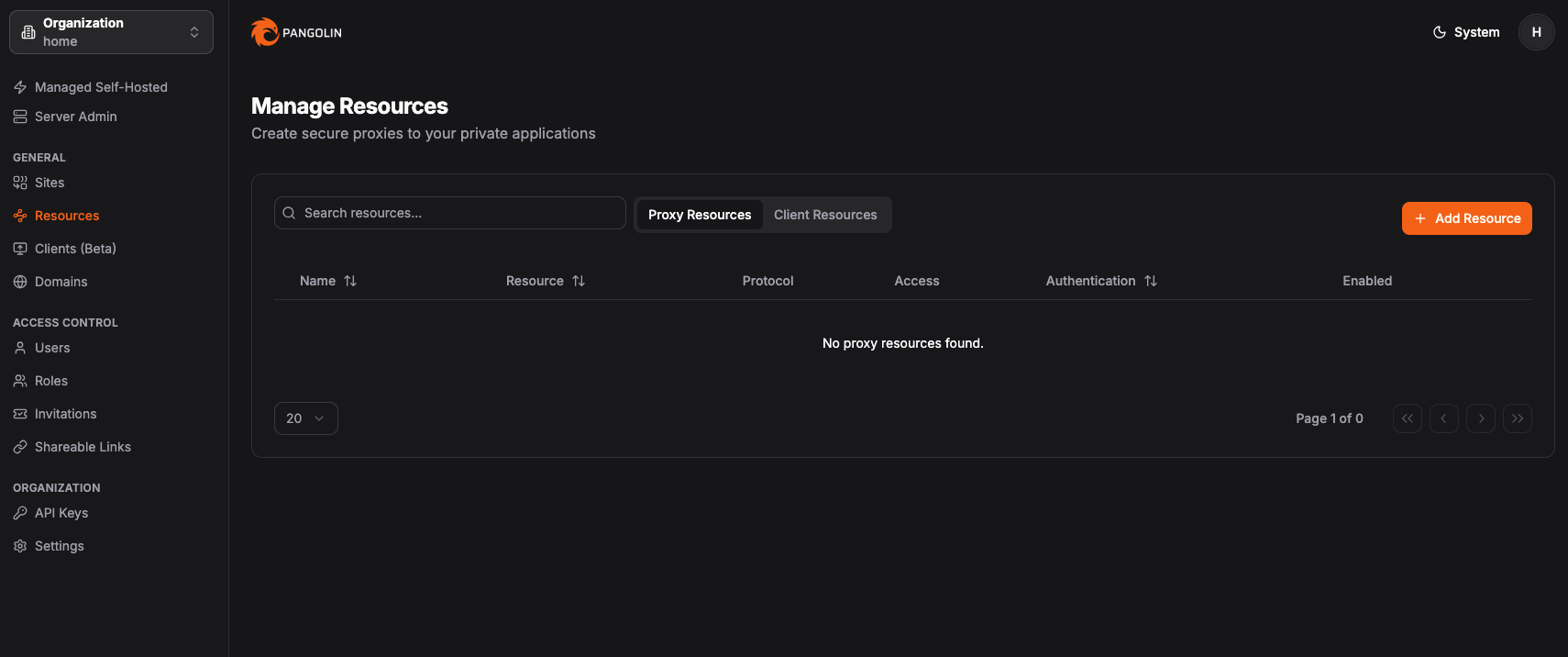This screenshot has width=1568, height=657.
Task: Click the Pangolin logo icon
Action: pyautogui.click(x=265, y=32)
